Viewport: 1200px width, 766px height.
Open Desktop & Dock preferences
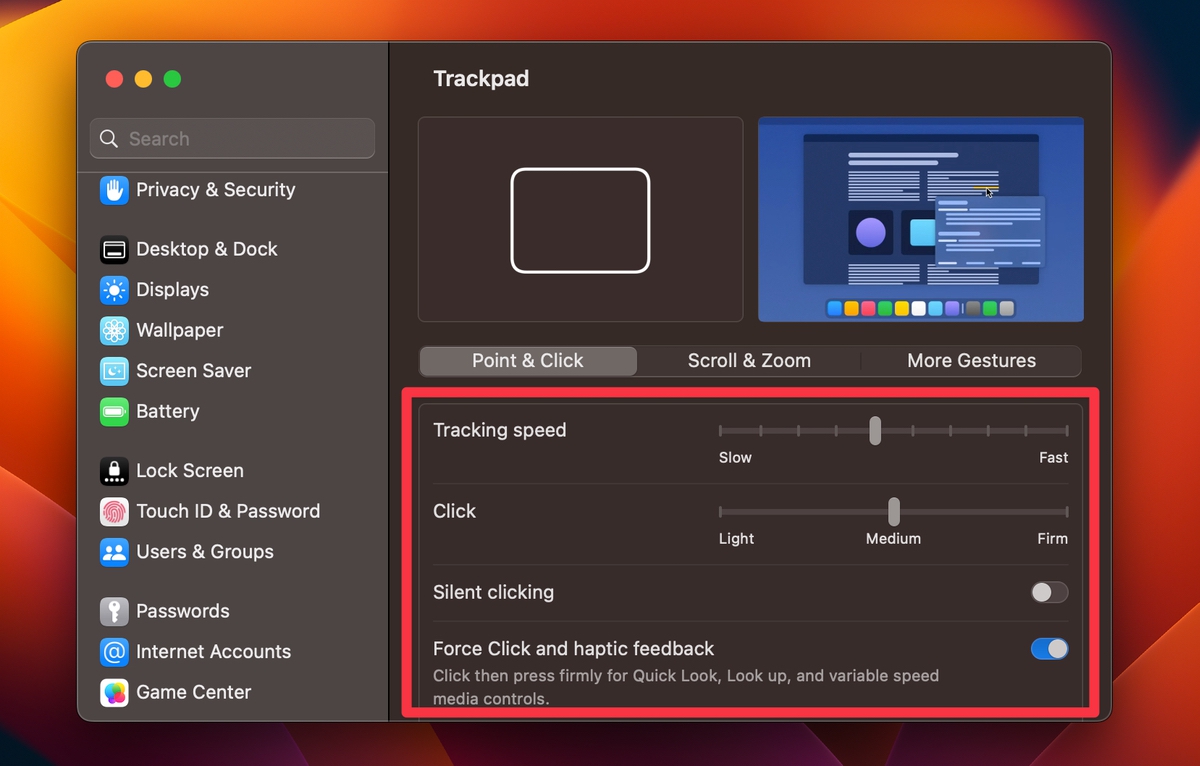click(113, 249)
